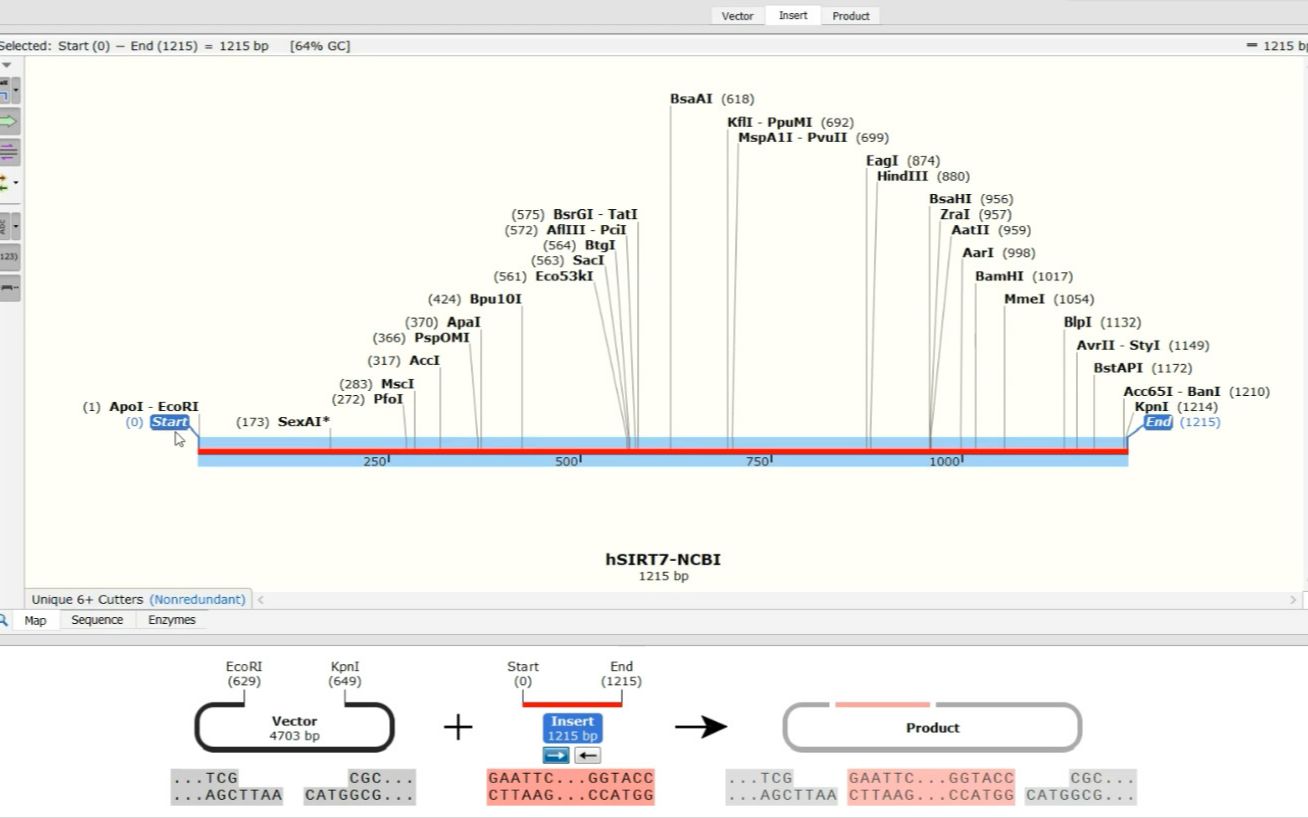This screenshot has width=1308, height=818.
Task: Switch to the Vector tab
Action: tap(738, 16)
